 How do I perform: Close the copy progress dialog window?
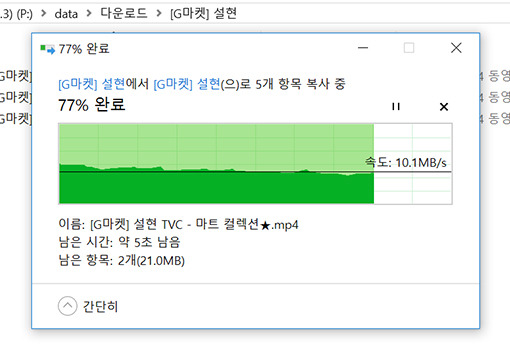(x=456, y=48)
